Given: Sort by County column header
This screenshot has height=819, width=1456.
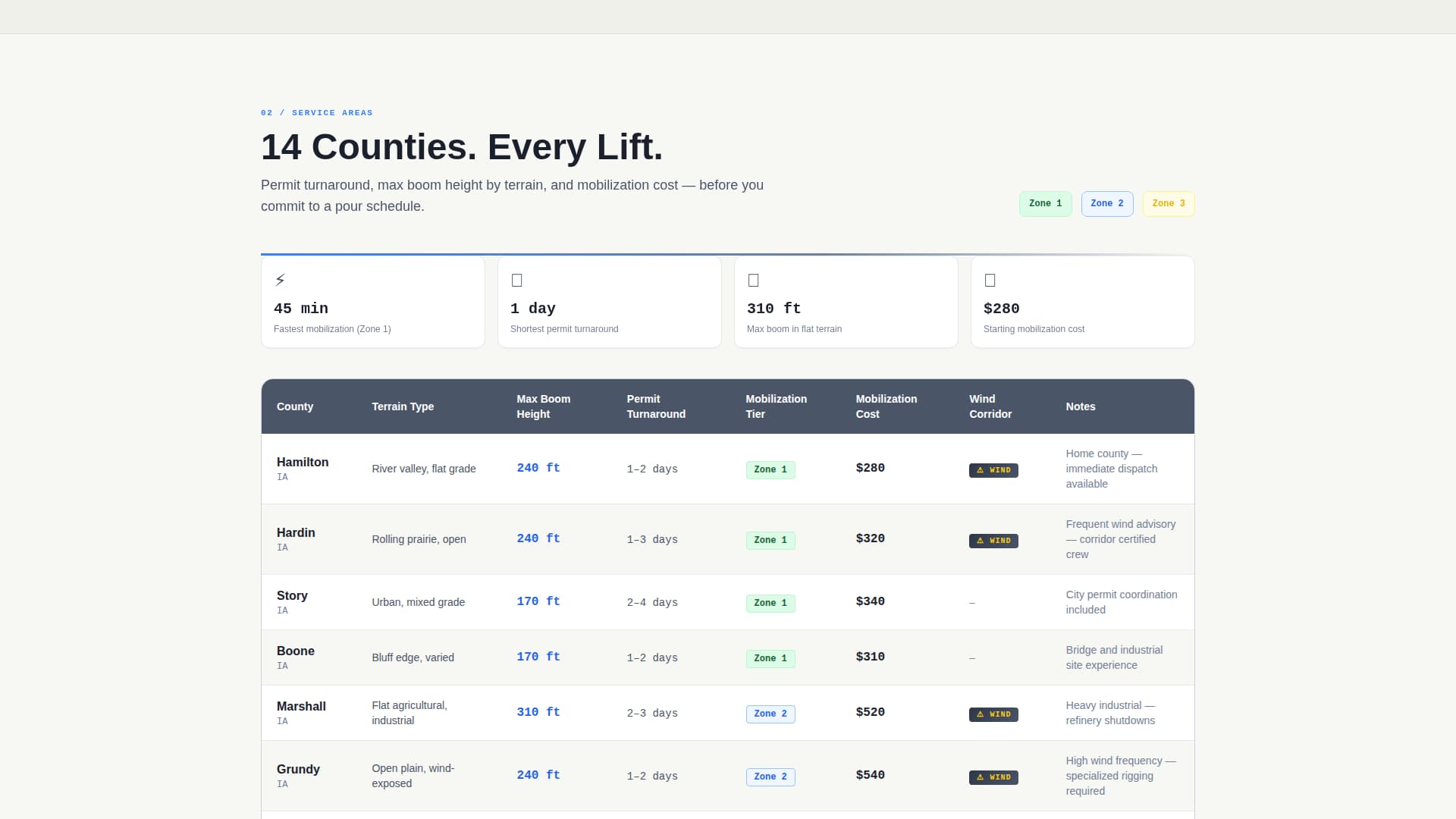Looking at the screenshot, I should (295, 406).
